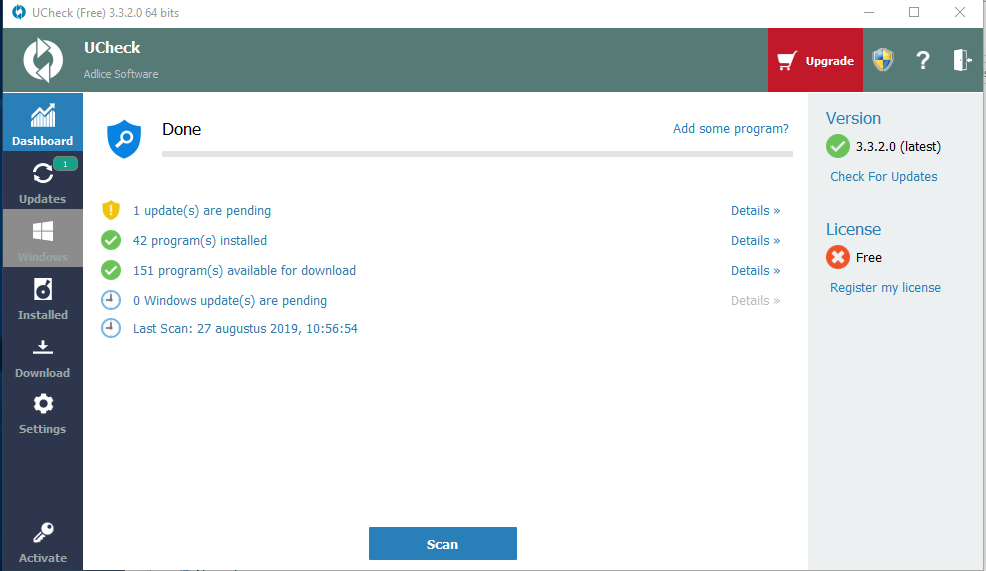
Task: Click the administrator shield icon in header
Action: pyautogui.click(x=883, y=60)
